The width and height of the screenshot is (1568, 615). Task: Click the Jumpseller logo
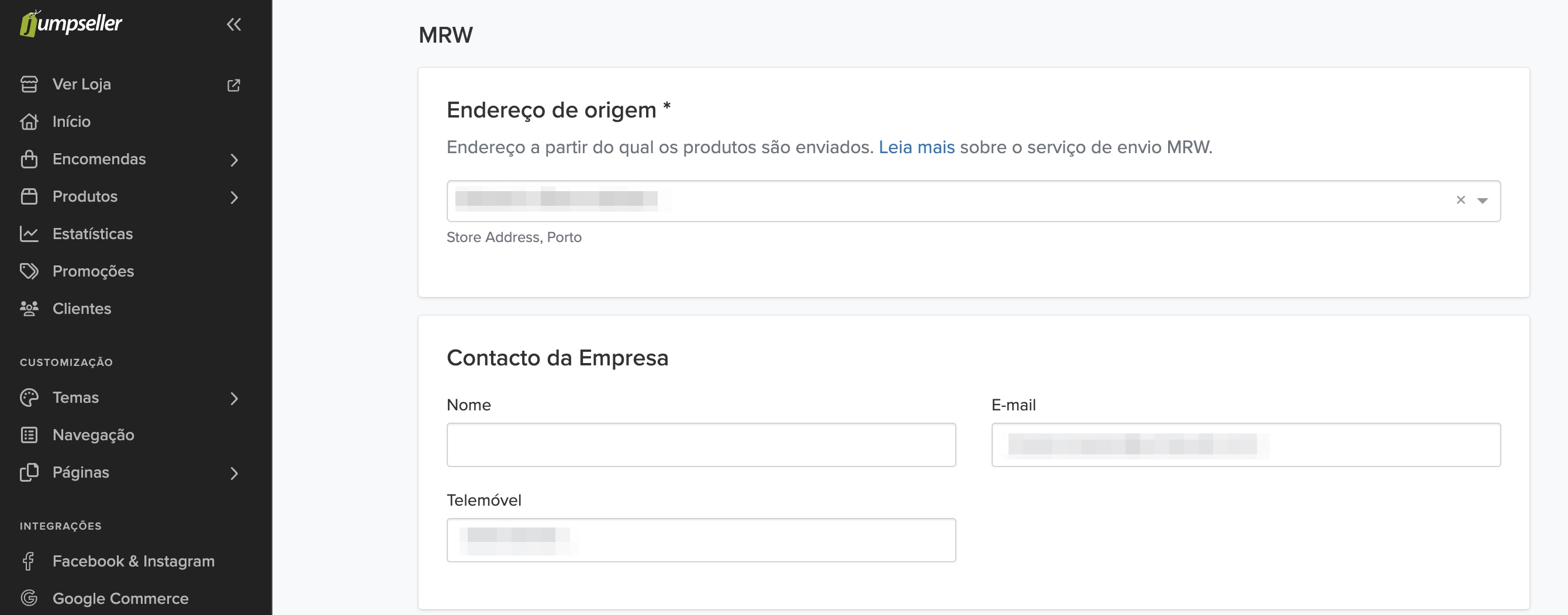pyautogui.click(x=71, y=24)
